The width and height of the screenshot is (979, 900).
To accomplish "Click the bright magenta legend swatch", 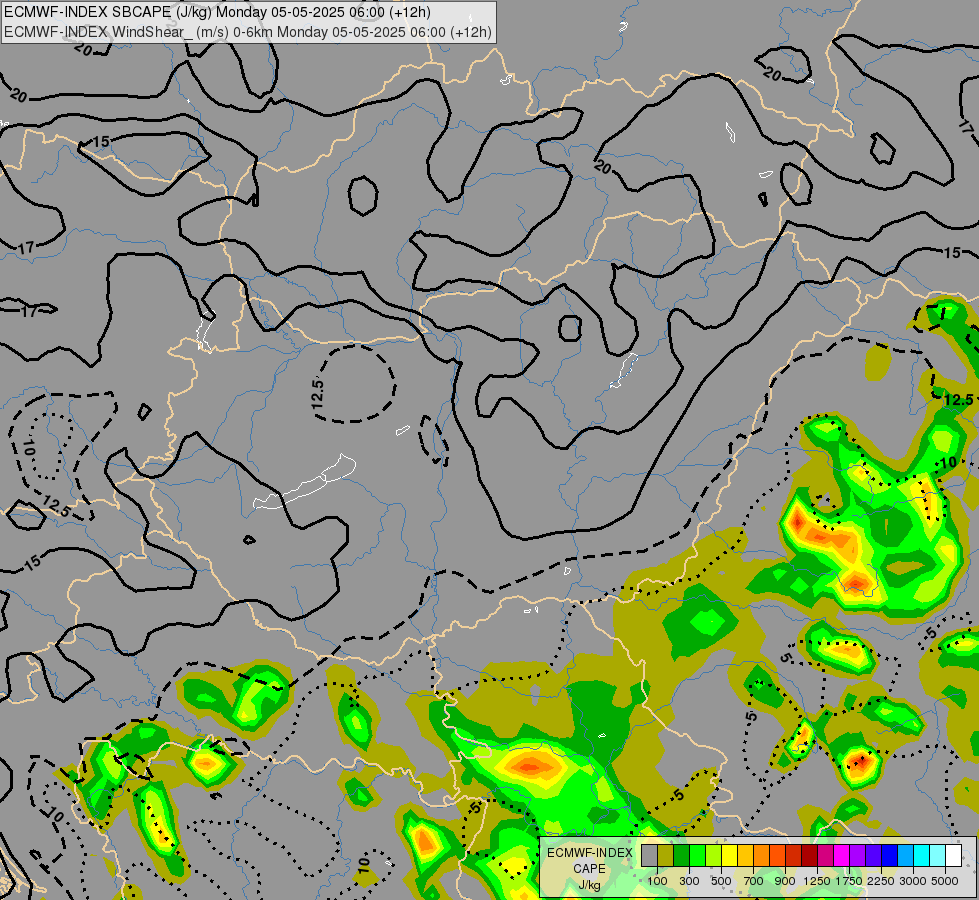I will [842, 855].
